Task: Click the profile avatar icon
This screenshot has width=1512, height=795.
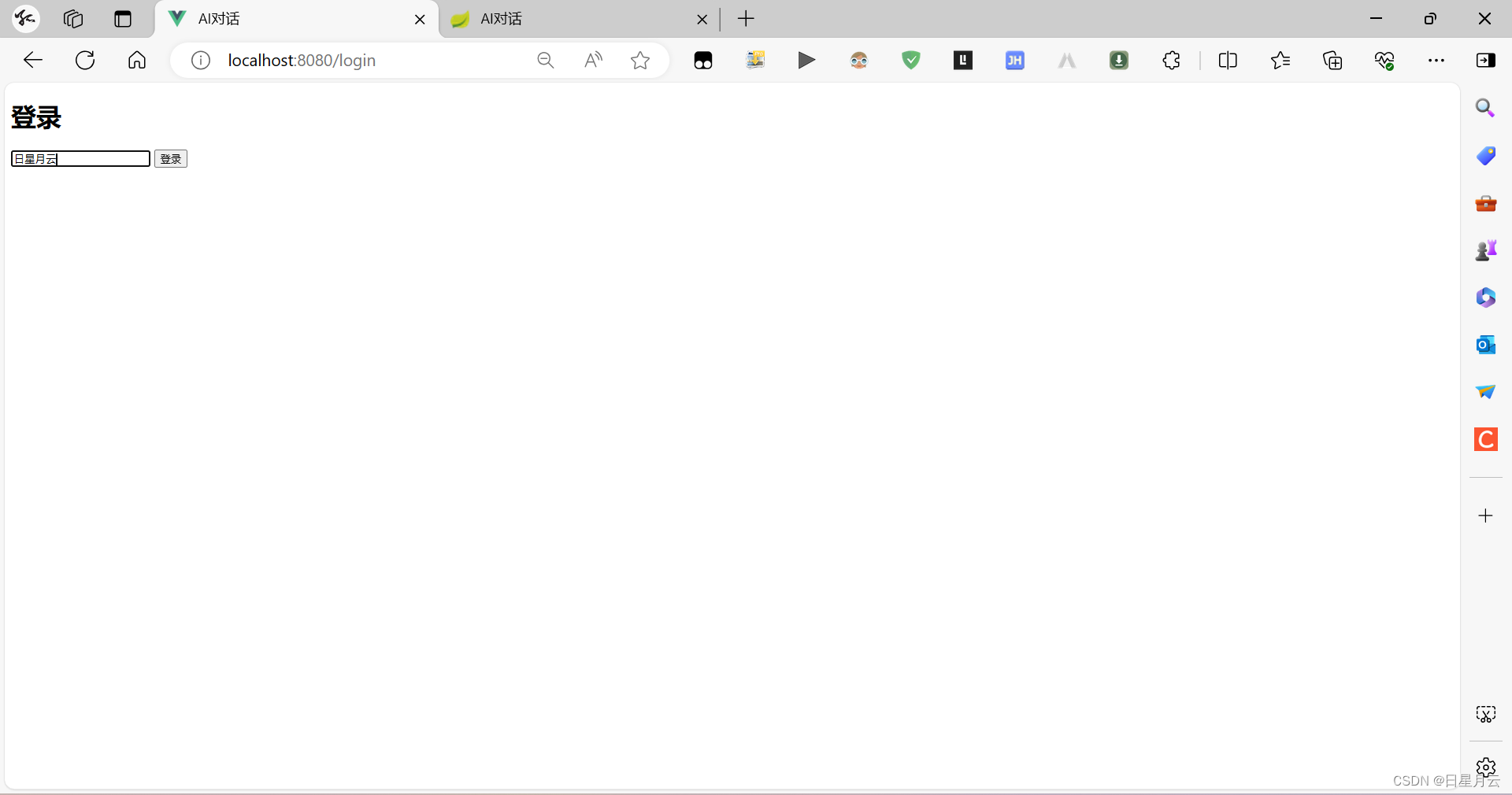Action: (25, 19)
